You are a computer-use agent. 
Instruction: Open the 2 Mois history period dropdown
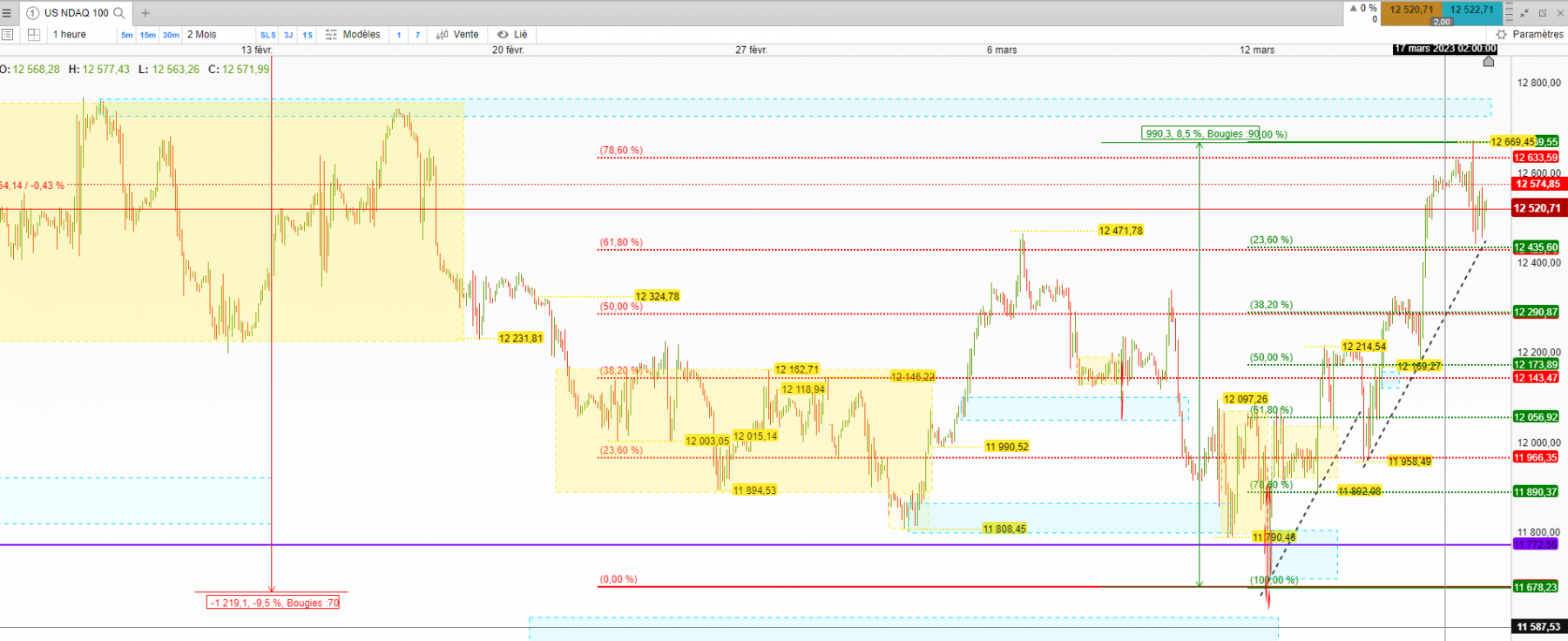point(202,35)
